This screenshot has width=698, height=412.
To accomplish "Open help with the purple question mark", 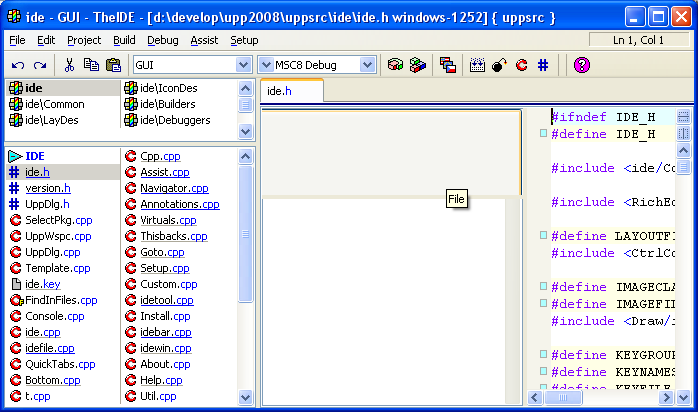I will click(x=581, y=65).
